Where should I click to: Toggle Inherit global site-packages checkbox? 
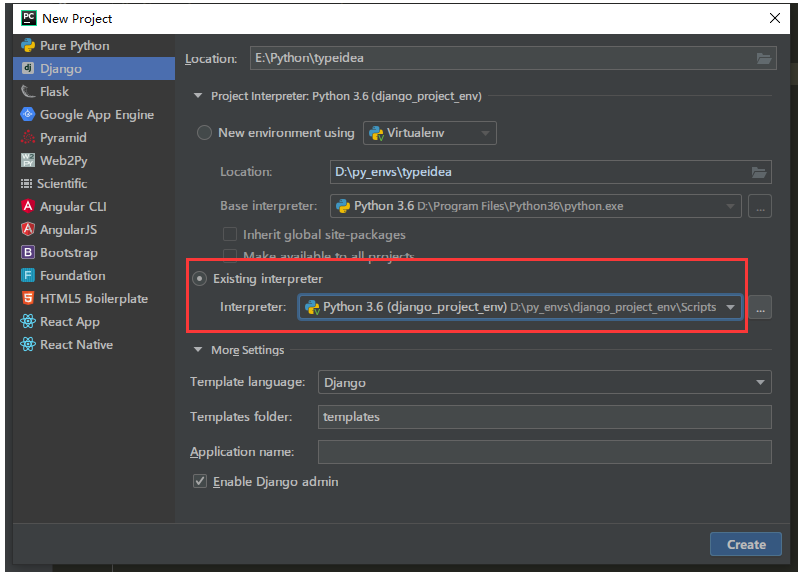[x=230, y=234]
